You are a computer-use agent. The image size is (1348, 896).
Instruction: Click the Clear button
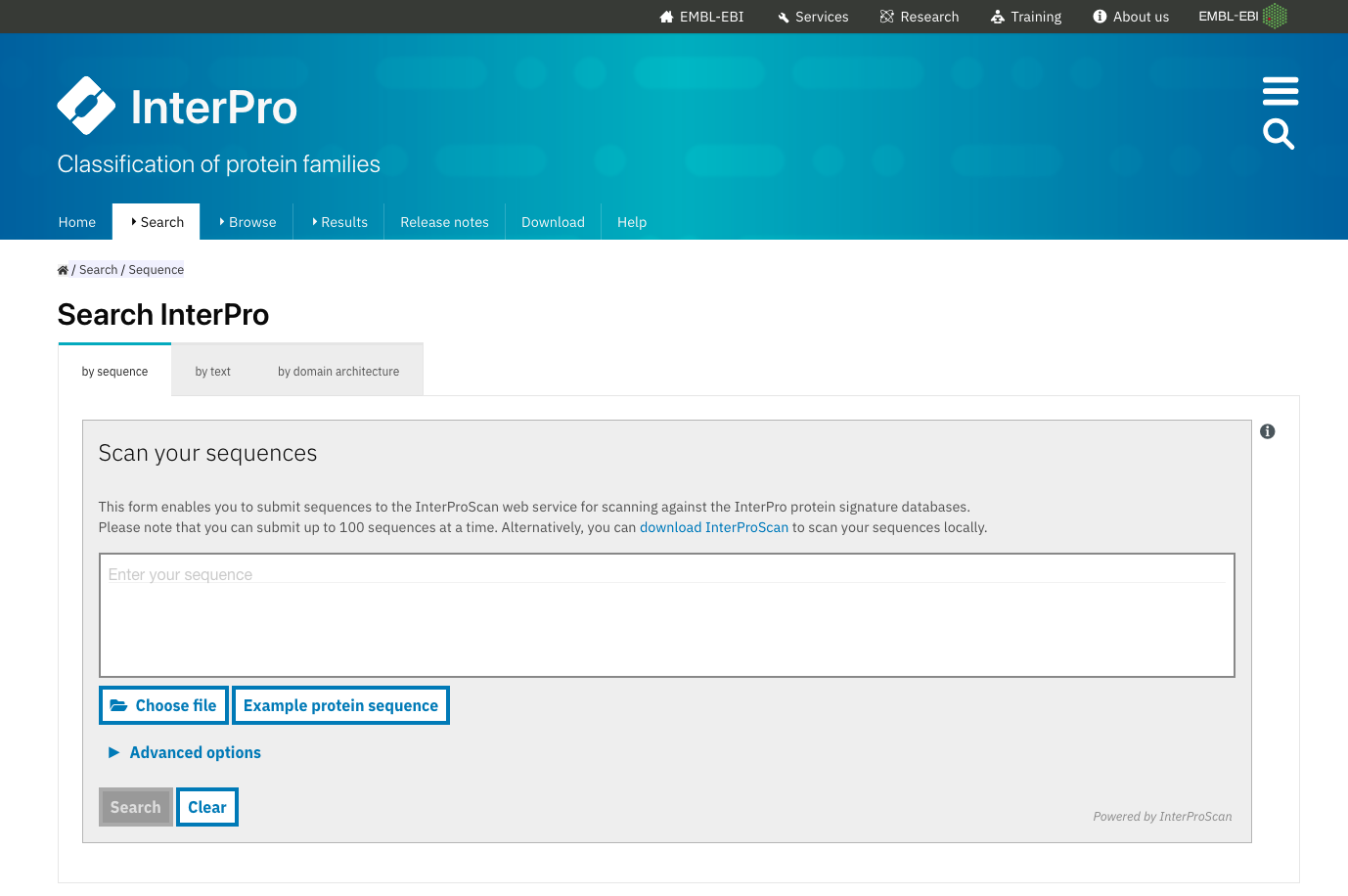[x=207, y=807]
